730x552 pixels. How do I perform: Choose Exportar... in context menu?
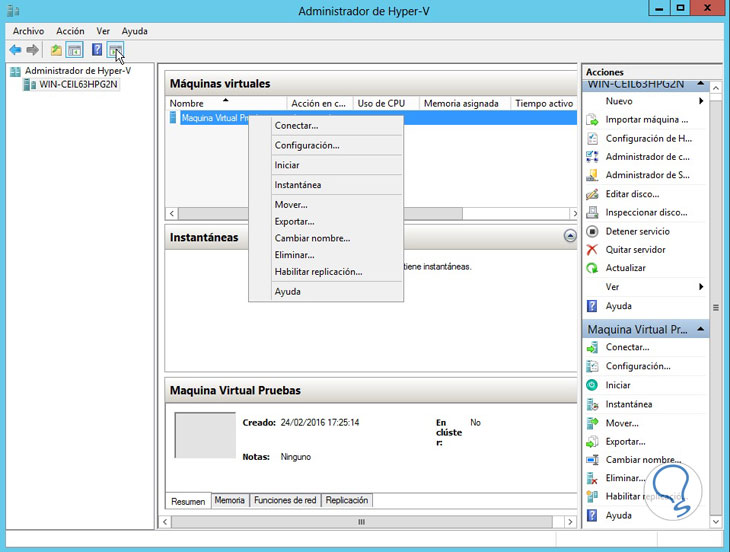click(326, 222)
